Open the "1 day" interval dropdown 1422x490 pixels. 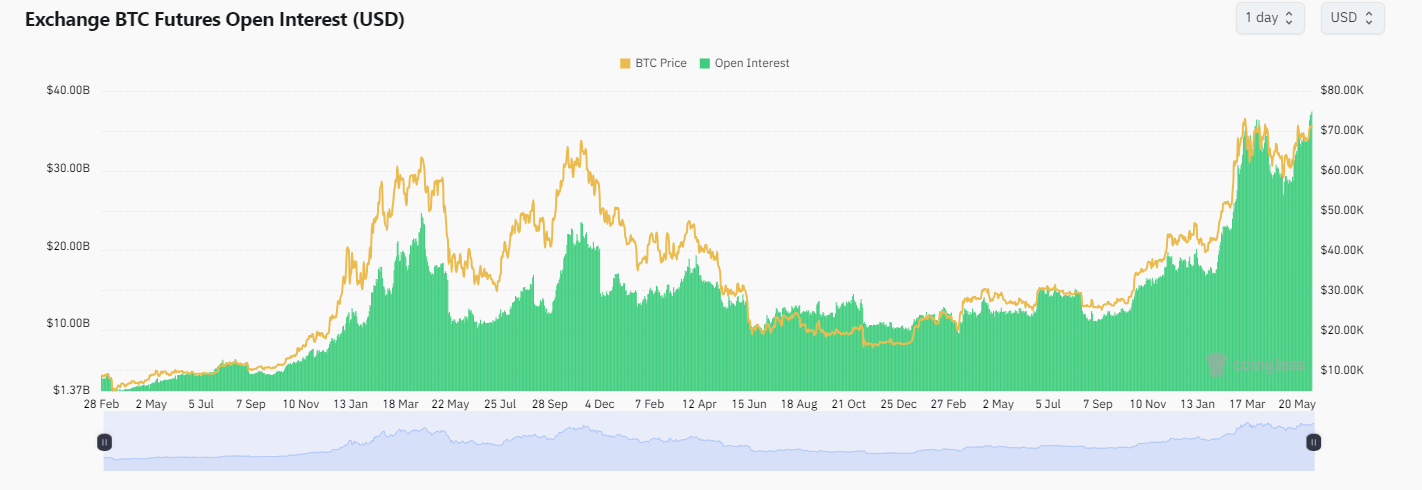(x=1269, y=18)
